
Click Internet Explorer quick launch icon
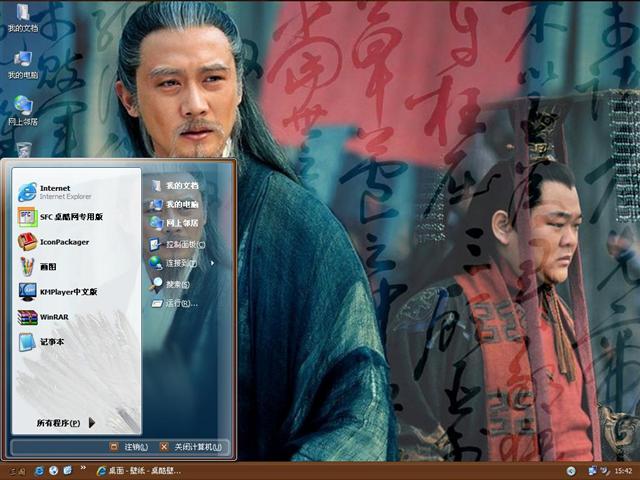[39, 471]
